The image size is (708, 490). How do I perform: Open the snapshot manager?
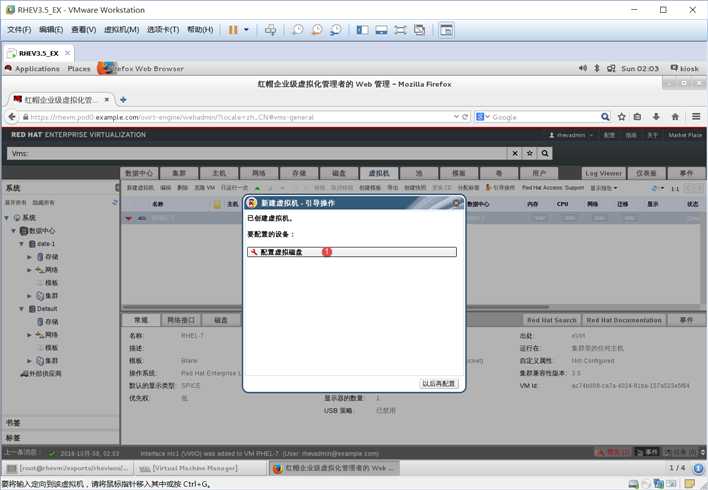(336, 30)
